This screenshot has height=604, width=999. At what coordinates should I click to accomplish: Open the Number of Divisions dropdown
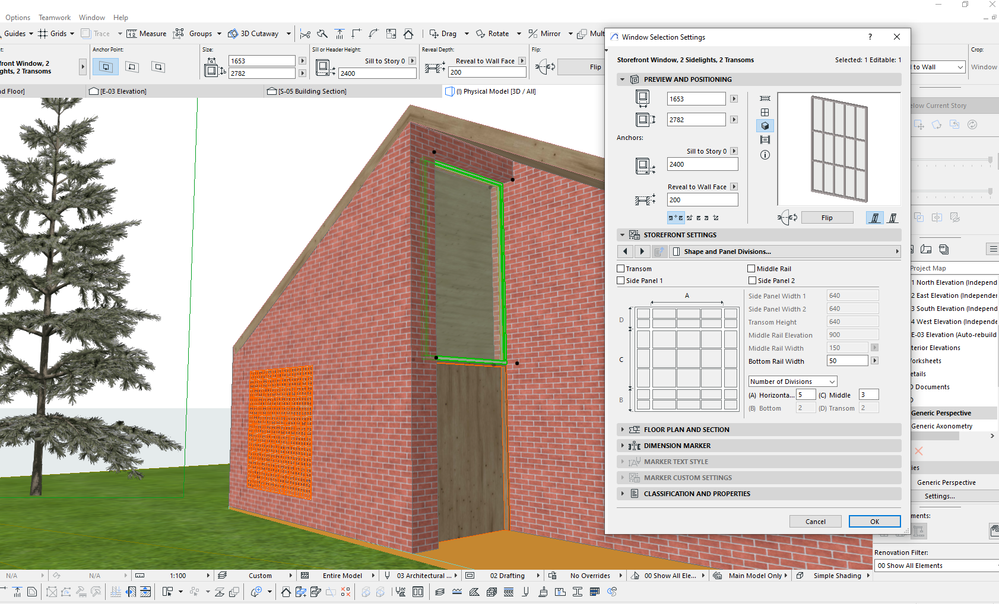coord(793,381)
